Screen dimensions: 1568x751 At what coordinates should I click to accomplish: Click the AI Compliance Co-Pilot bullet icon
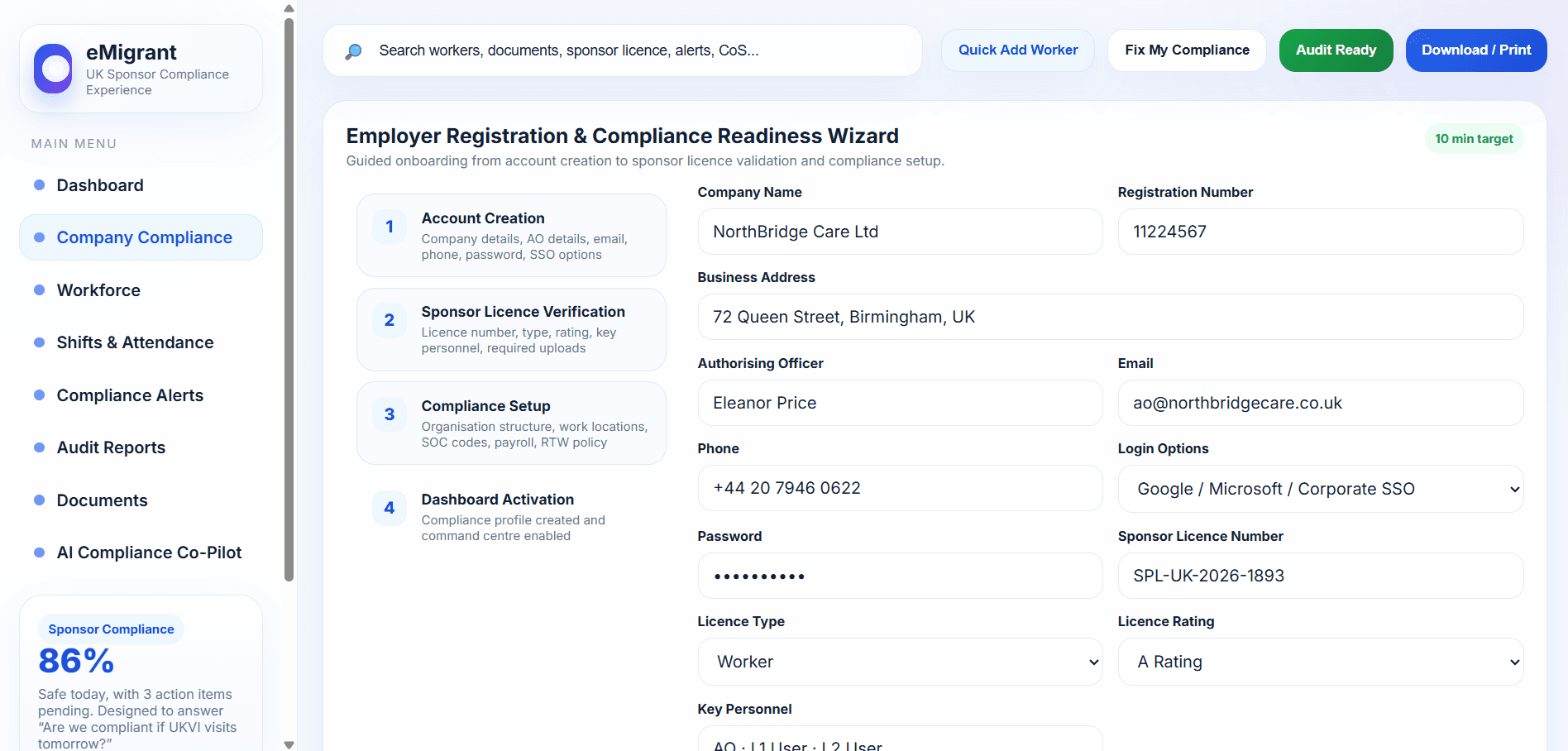(39, 552)
